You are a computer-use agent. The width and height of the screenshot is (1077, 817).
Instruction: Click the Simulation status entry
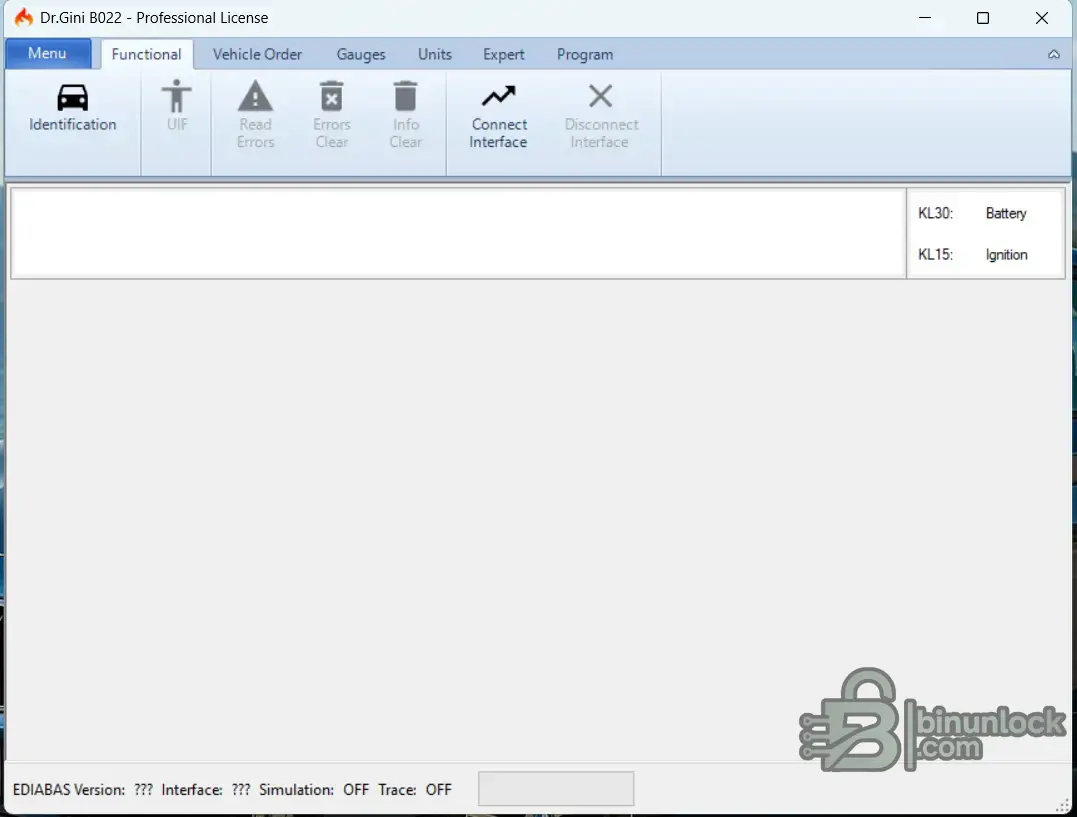click(314, 790)
